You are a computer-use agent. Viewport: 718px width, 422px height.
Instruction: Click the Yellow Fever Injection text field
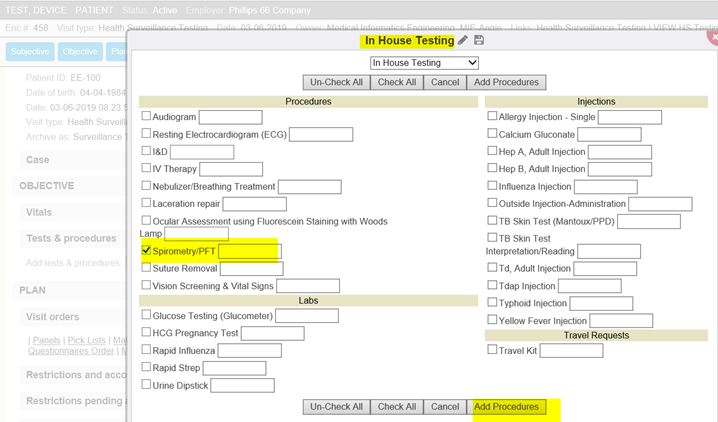click(x=621, y=321)
